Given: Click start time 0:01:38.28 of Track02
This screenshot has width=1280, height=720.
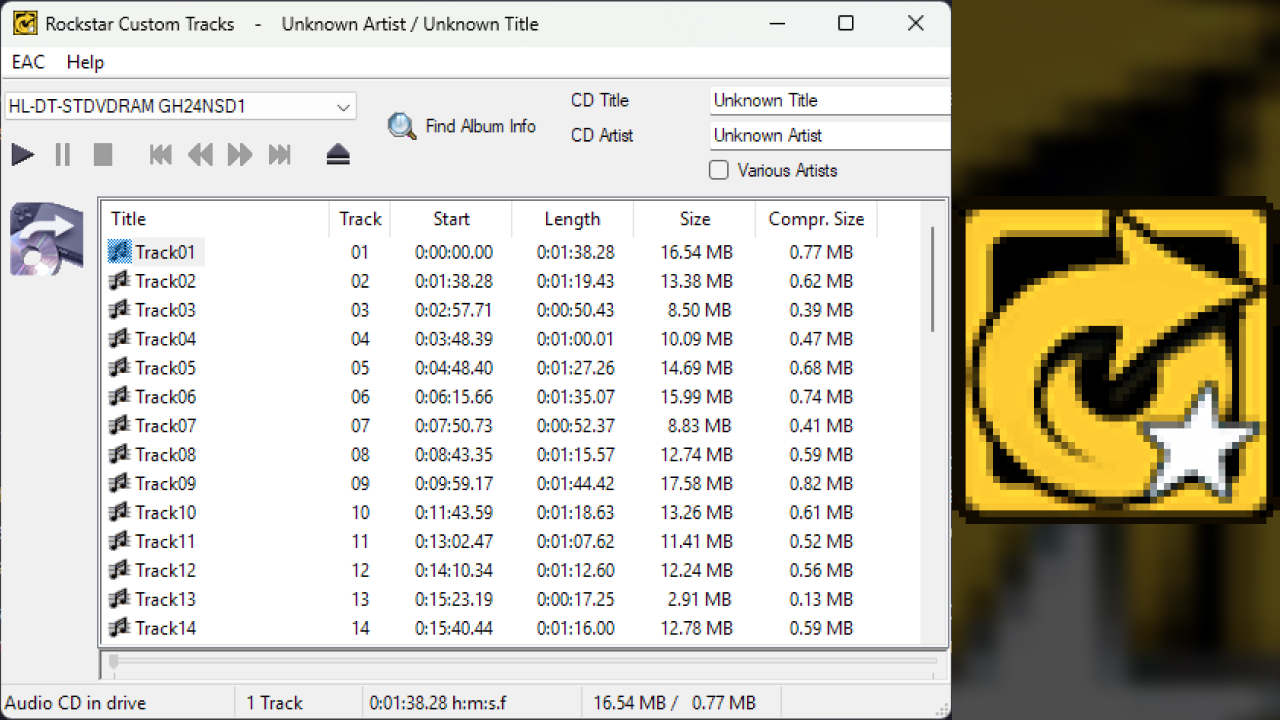Looking at the screenshot, I should pyautogui.click(x=454, y=281).
